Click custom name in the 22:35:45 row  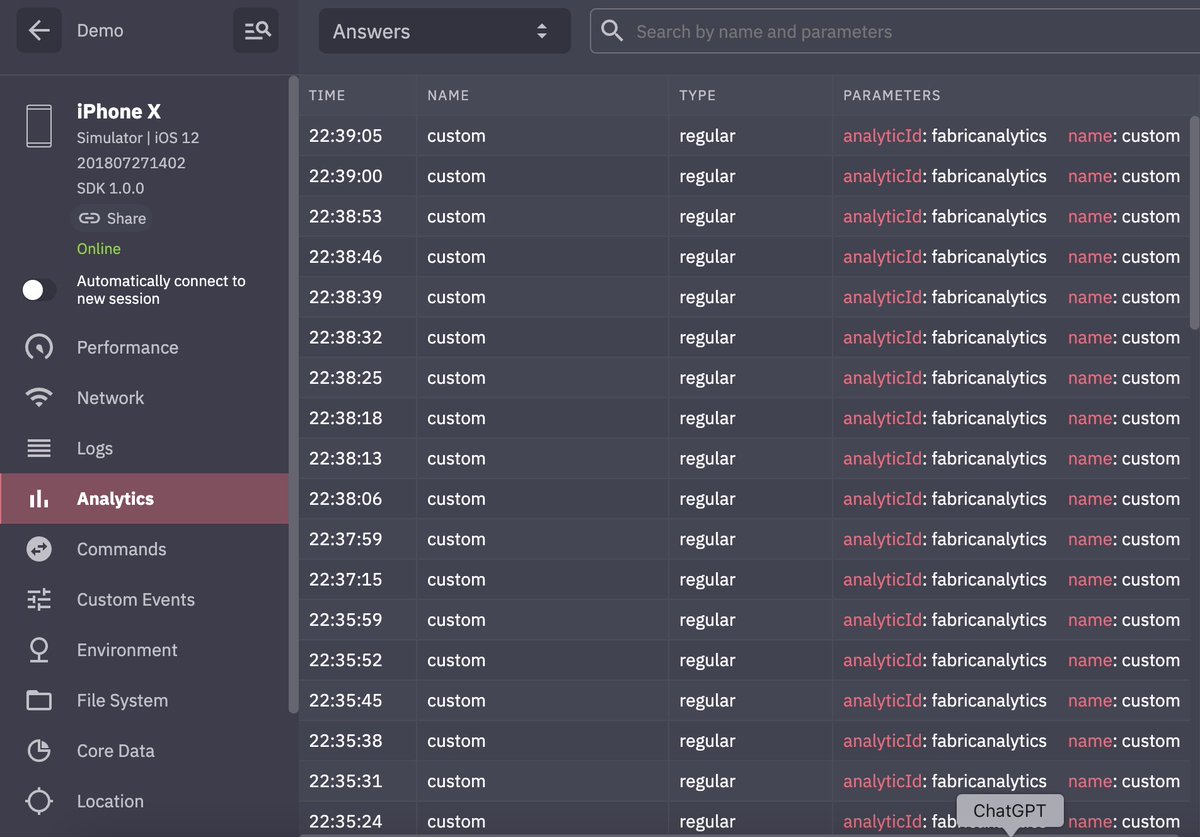pos(456,700)
